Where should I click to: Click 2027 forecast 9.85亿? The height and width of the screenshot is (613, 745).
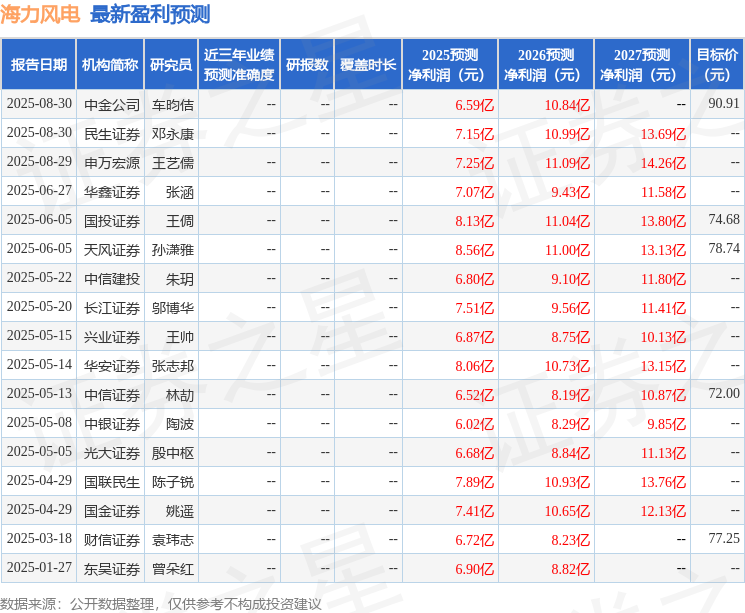[x=667, y=424]
